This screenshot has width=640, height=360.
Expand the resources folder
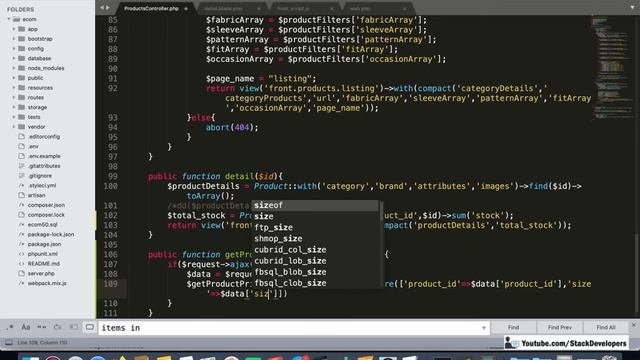click(14, 88)
